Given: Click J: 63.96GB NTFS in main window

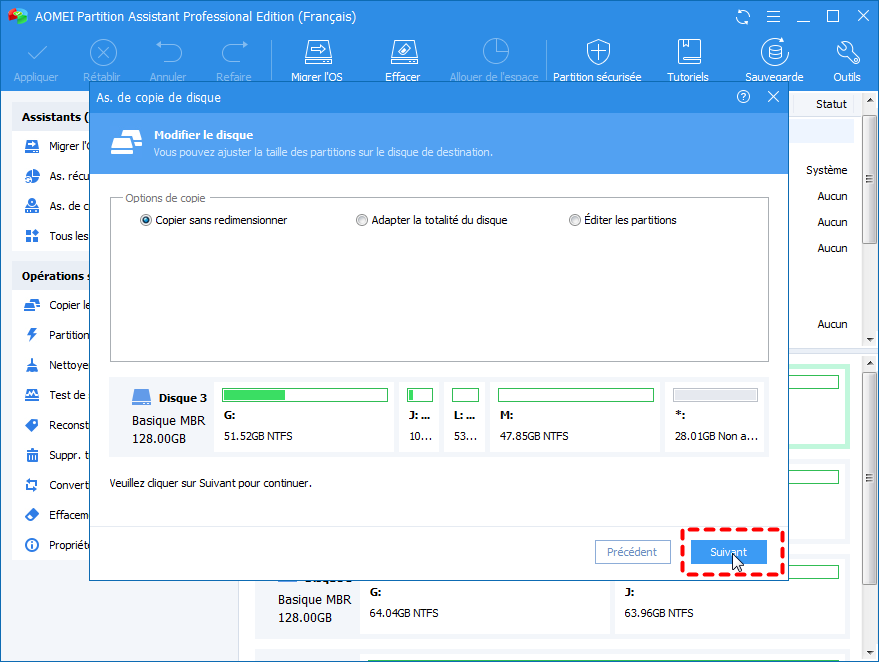Looking at the screenshot, I should pos(659,613).
